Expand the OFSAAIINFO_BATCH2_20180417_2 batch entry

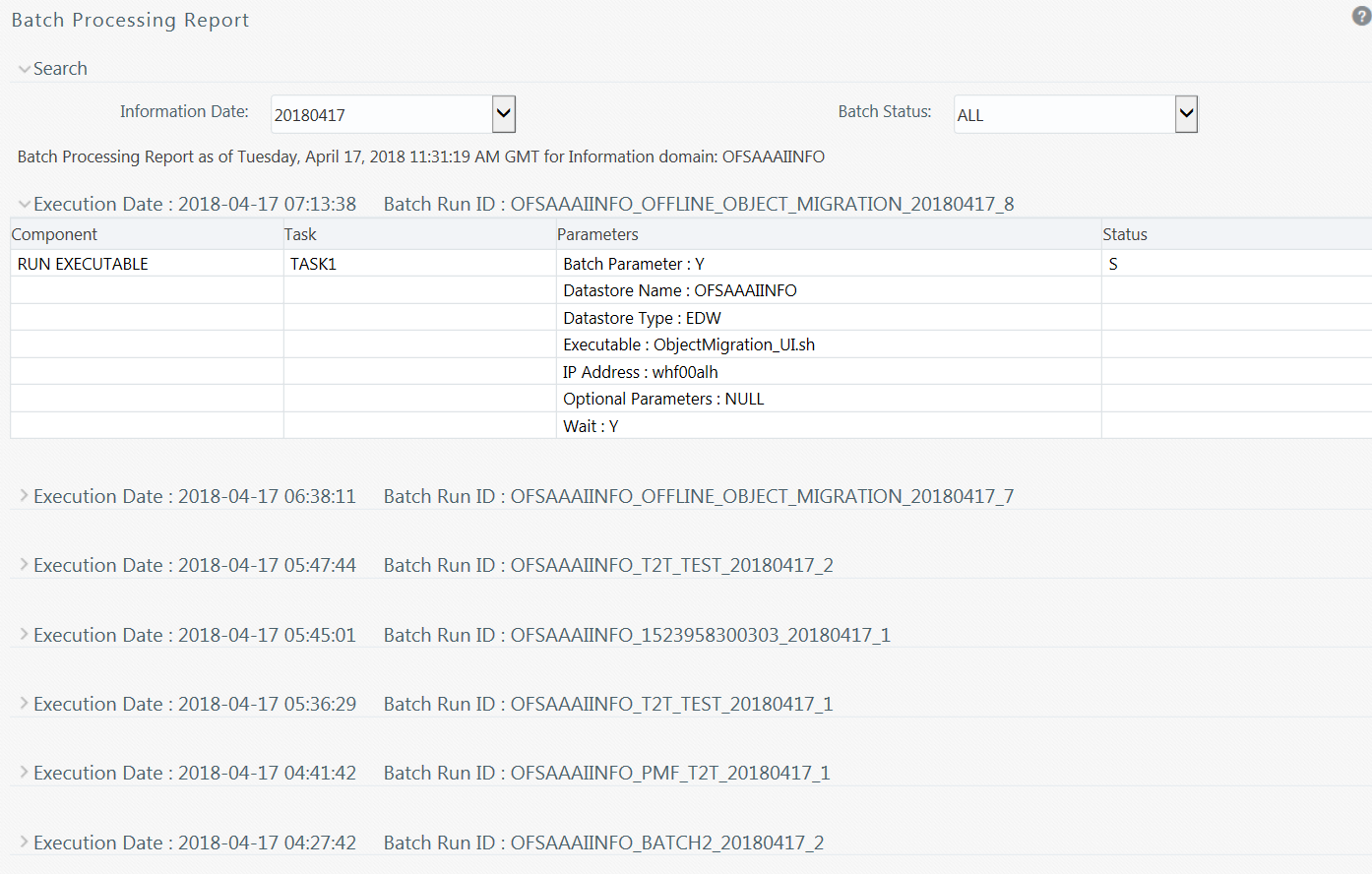click(x=23, y=842)
